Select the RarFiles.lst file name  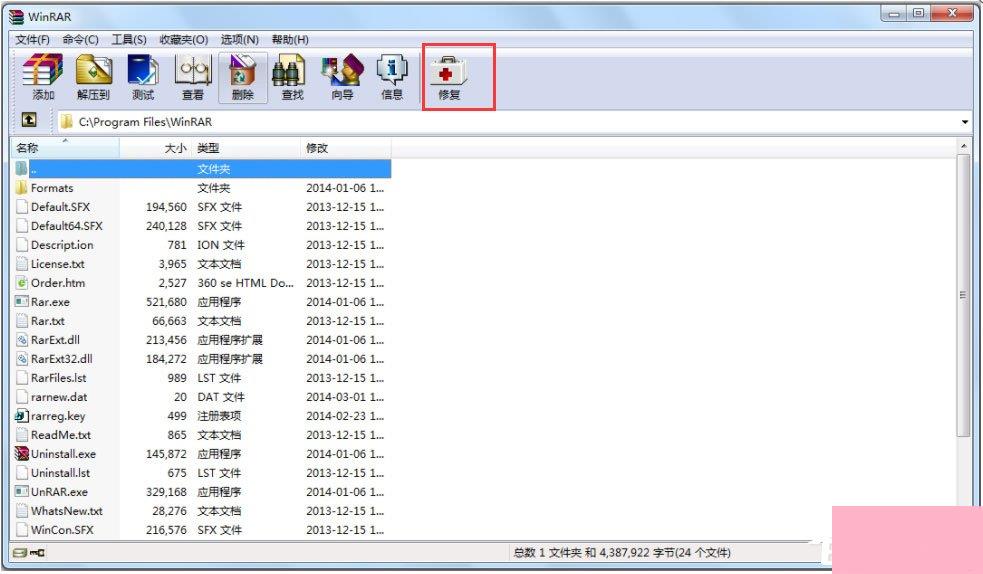point(58,378)
